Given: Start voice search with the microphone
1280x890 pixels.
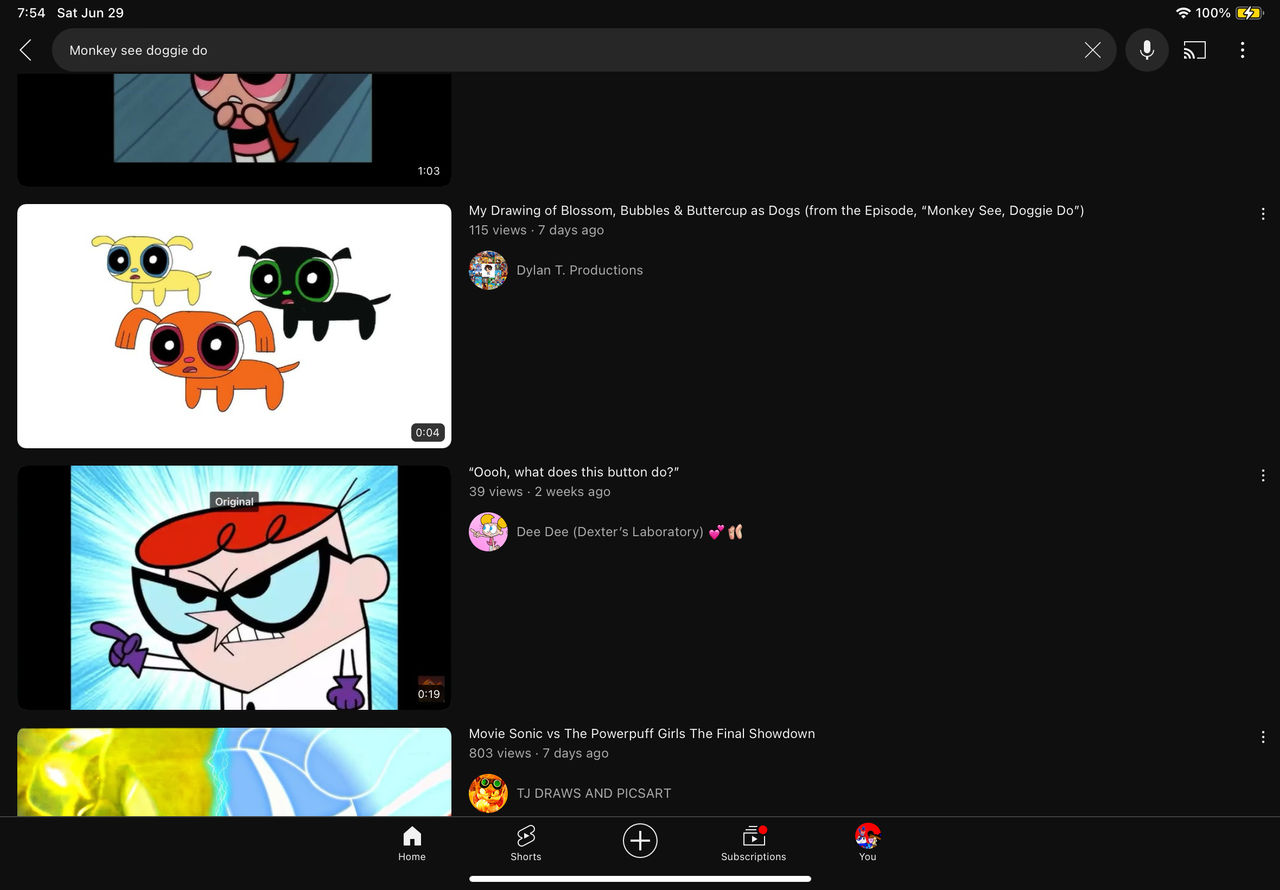Looking at the screenshot, I should [x=1147, y=50].
